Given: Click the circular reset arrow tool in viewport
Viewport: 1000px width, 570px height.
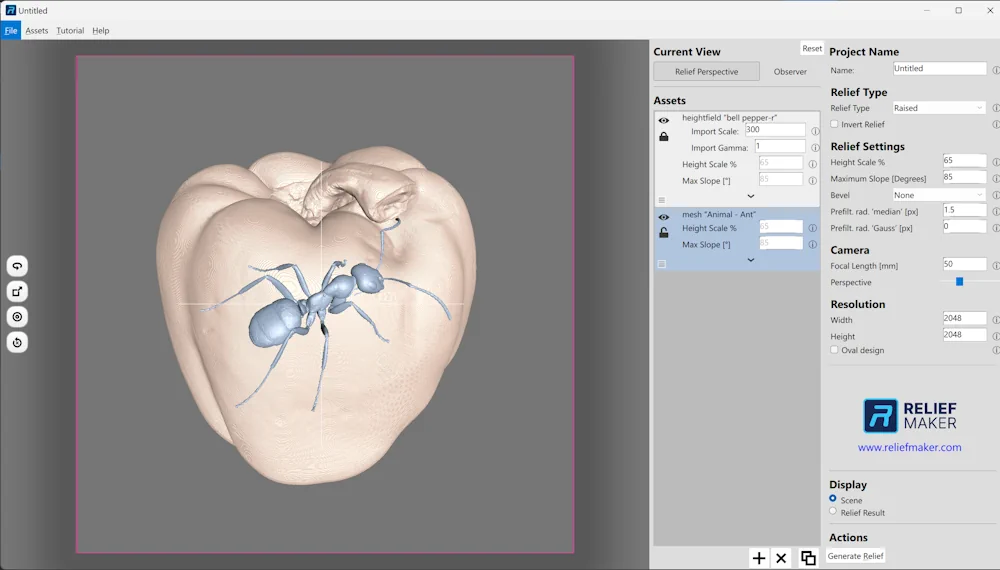Looking at the screenshot, I should tap(17, 342).
